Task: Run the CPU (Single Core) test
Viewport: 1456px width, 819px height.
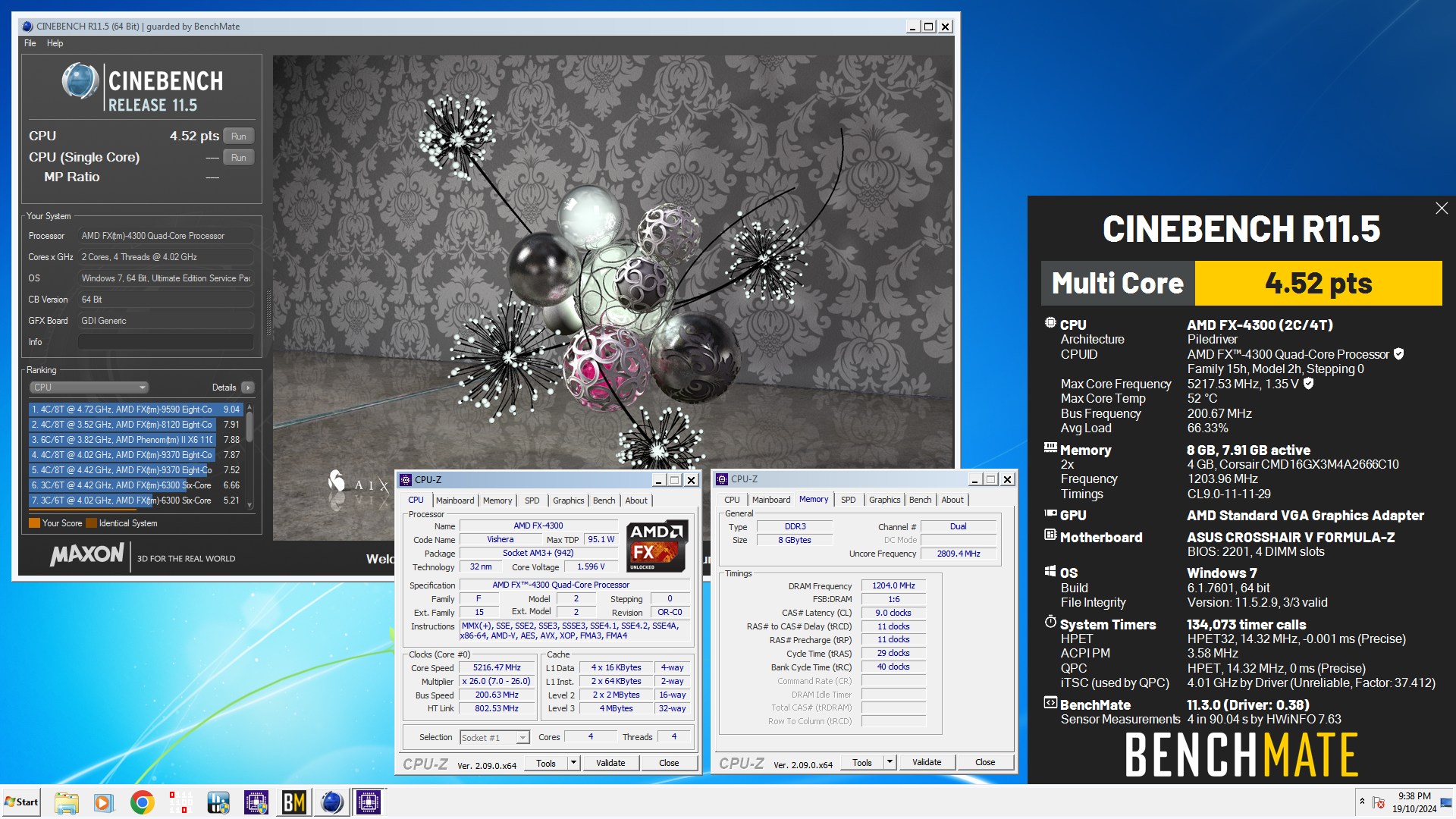Action: (x=239, y=158)
